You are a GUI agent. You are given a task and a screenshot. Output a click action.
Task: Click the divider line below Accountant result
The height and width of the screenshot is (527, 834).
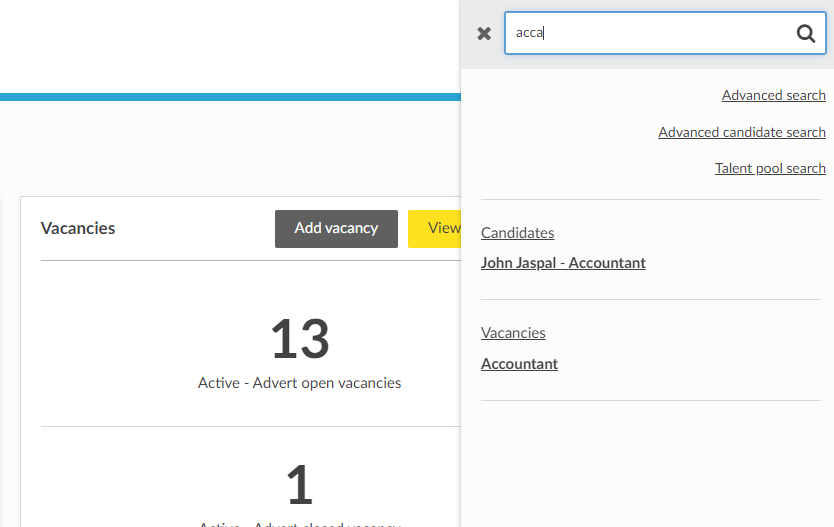(x=650, y=400)
